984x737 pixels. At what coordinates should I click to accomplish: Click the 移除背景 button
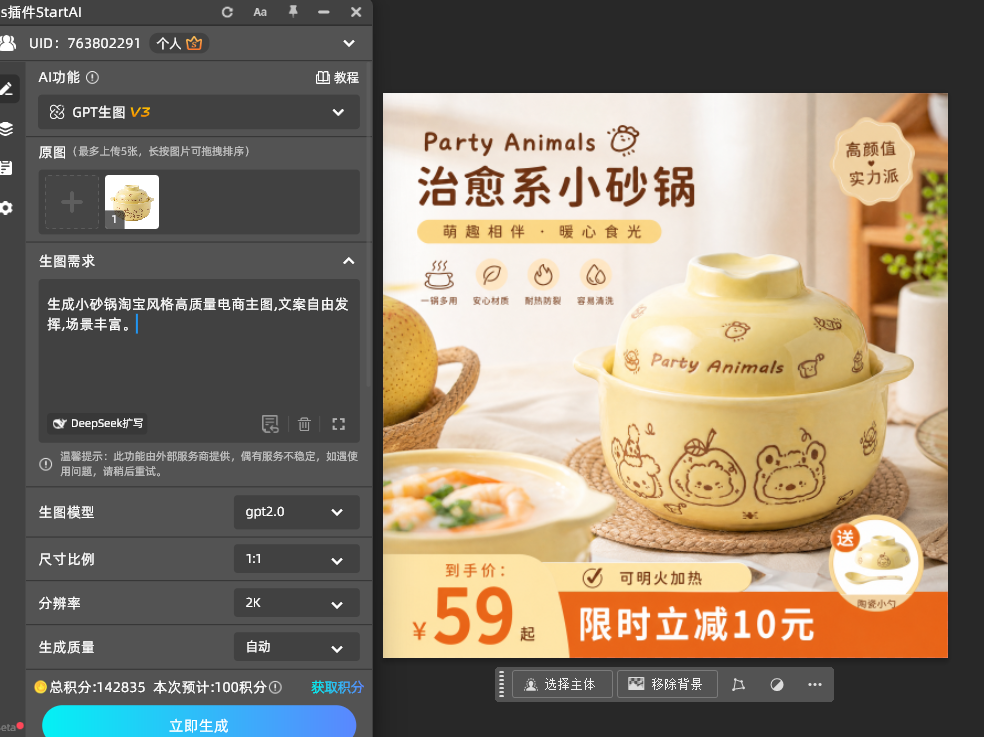tap(668, 684)
